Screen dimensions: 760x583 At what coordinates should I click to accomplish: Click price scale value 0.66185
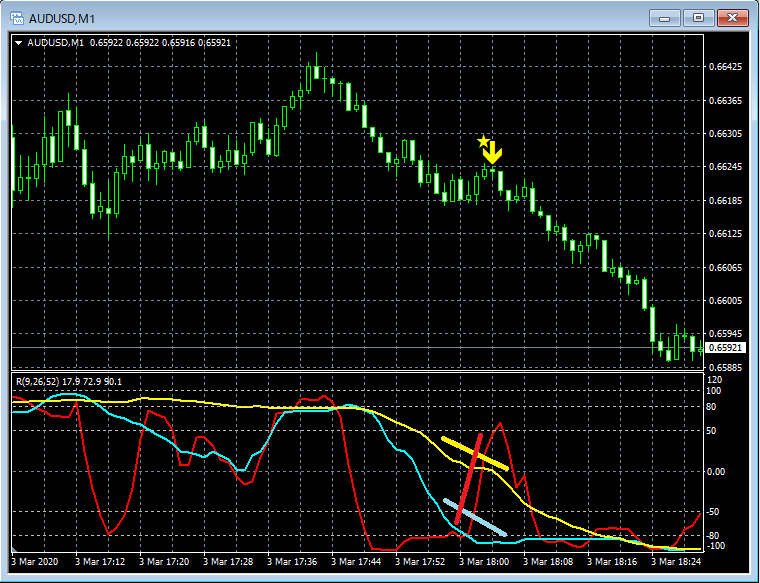coord(725,200)
